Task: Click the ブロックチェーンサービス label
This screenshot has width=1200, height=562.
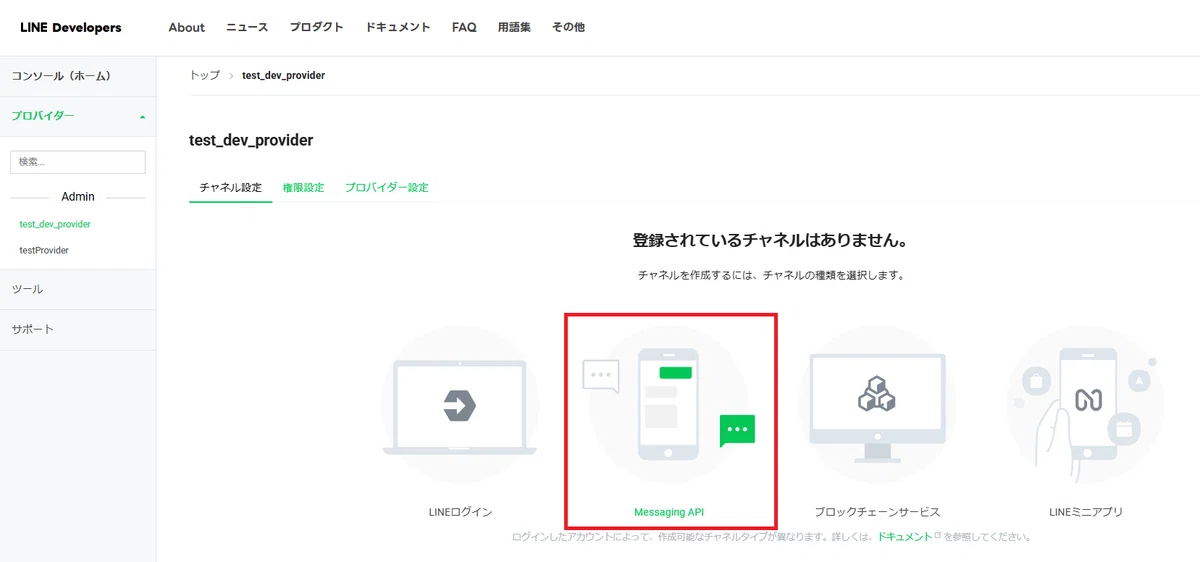Action: [x=877, y=512]
